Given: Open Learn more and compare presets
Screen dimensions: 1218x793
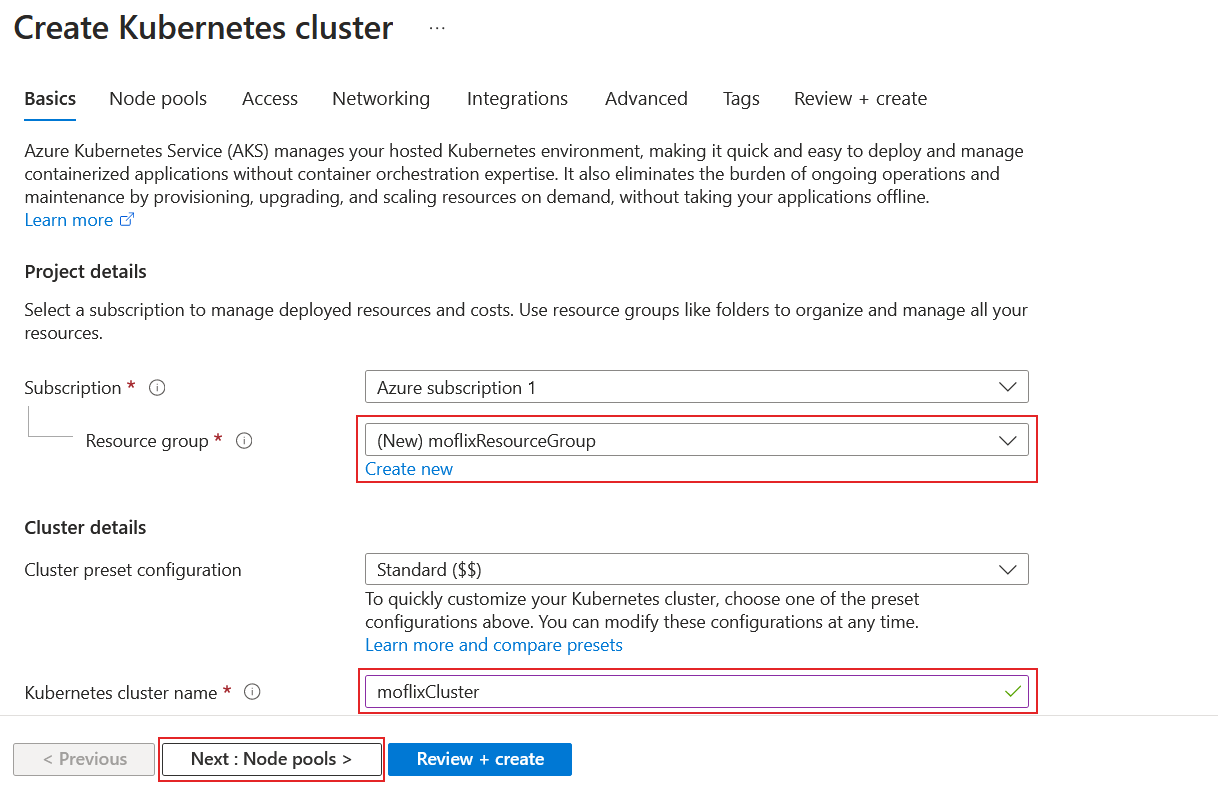Looking at the screenshot, I should click(x=493, y=644).
